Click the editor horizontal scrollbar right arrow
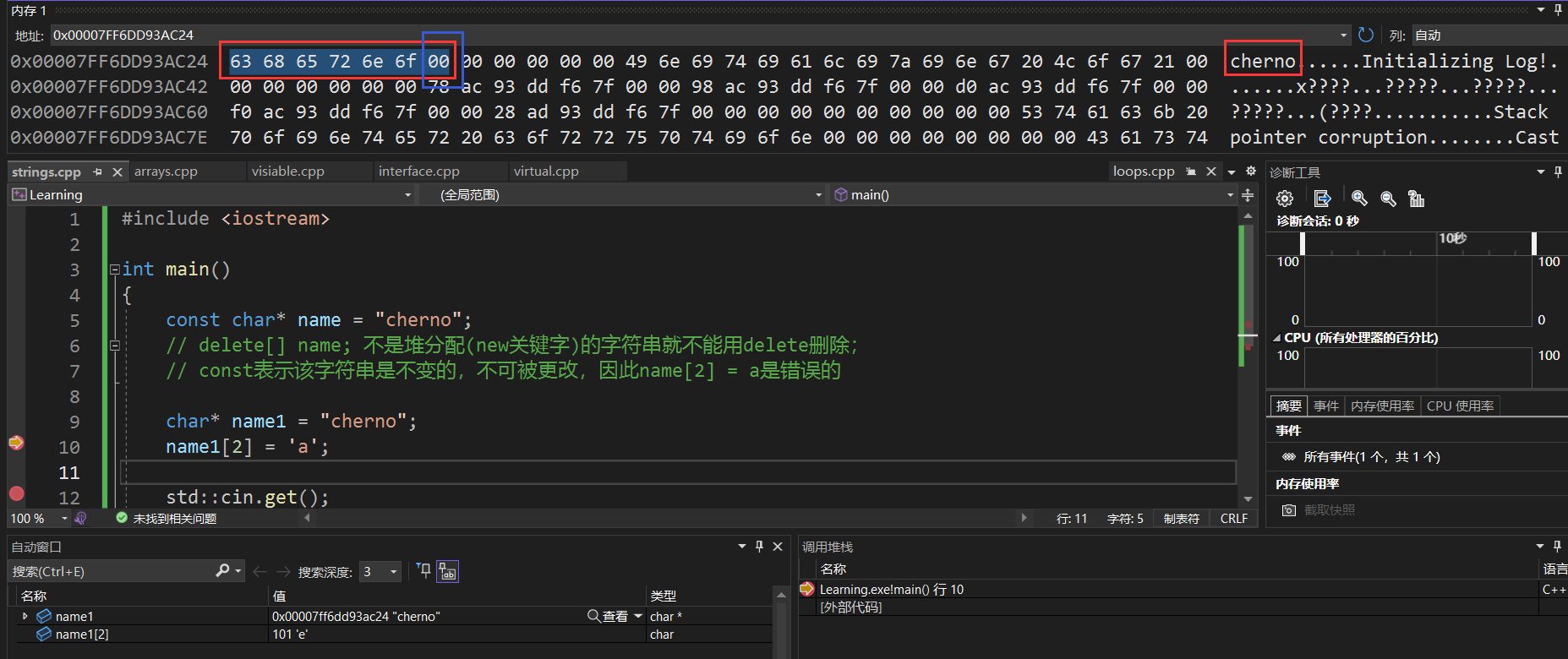The height and width of the screenshot is (659, 1568). click(x=1024, y=518)
